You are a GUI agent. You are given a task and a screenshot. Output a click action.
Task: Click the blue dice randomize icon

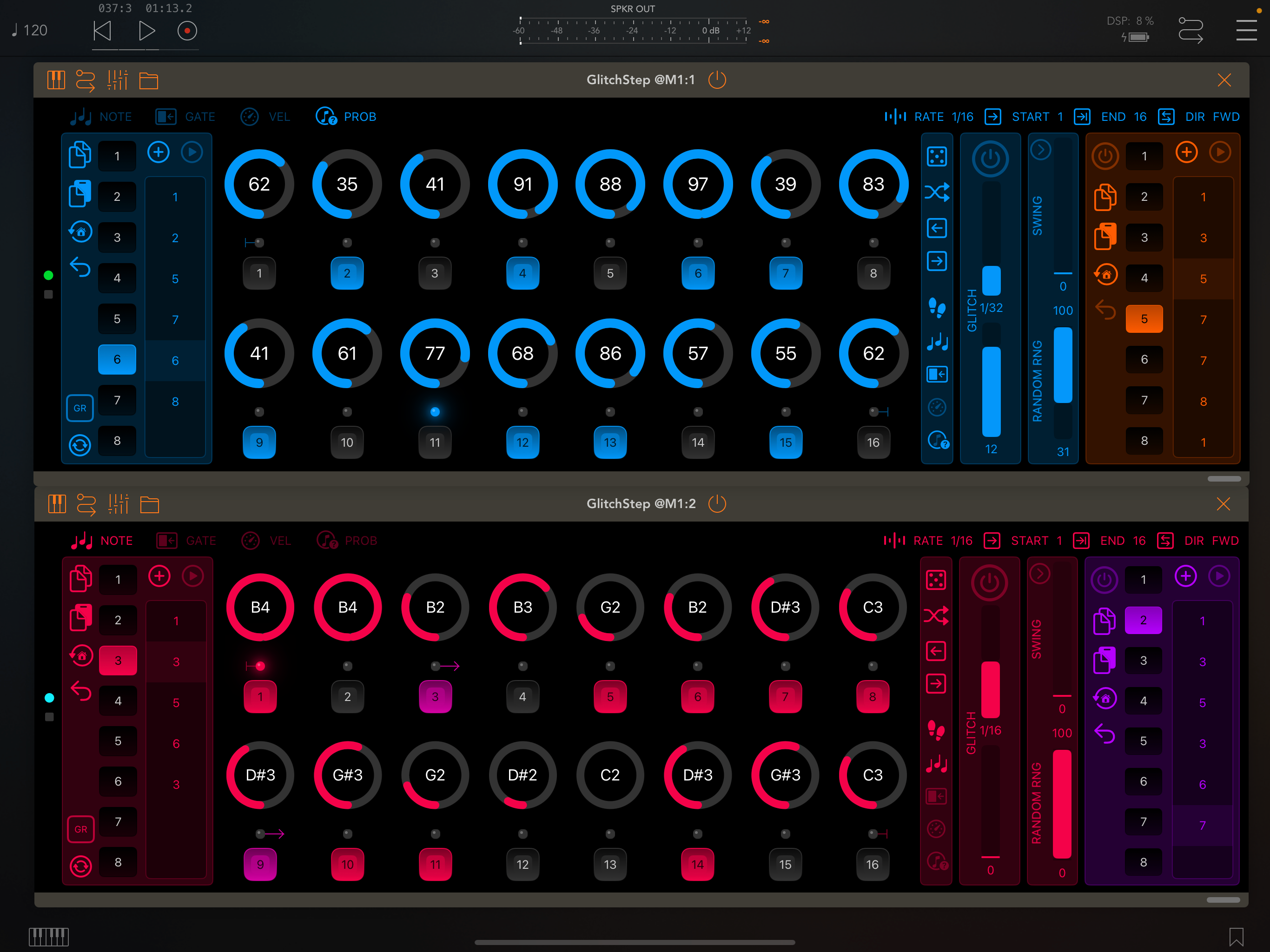pyautogui.click(x=936, y=156)
